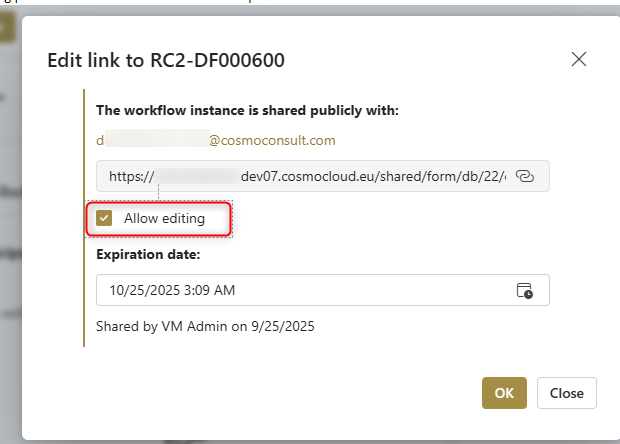The image size is (620, 444).
Task: Click into the Expiration date input field
Action: click(300, 291)
